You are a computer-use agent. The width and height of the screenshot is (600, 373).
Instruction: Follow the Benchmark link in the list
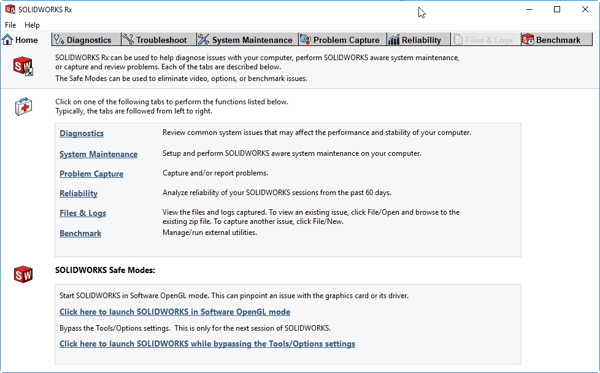[x=80, y=233]
